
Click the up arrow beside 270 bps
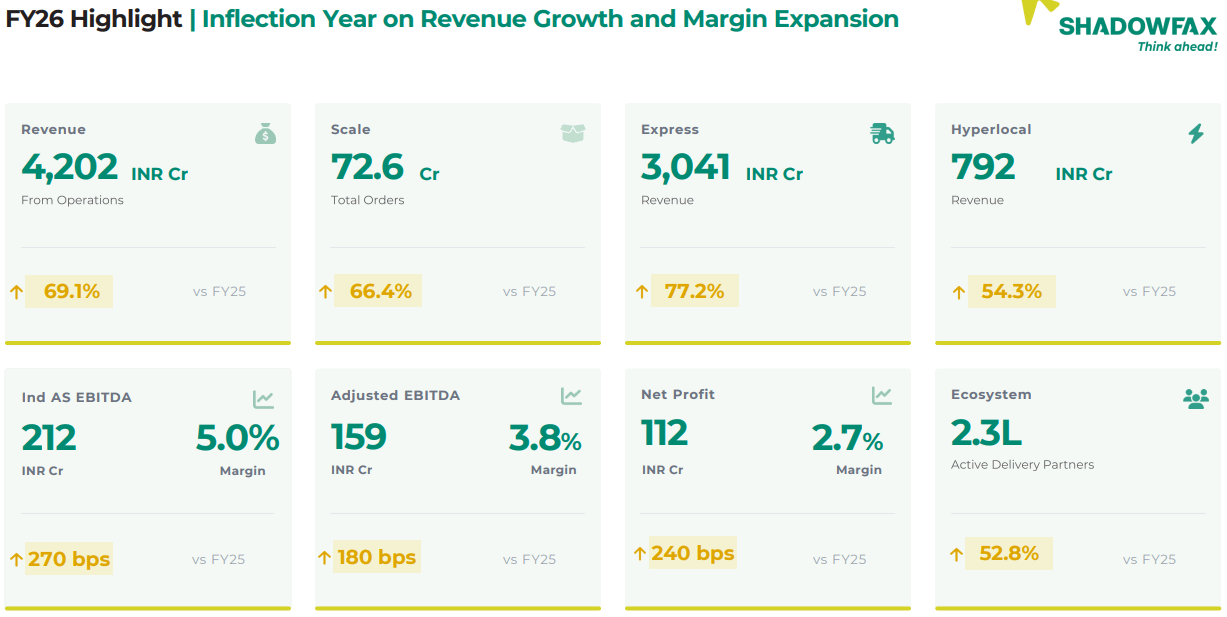16,559
